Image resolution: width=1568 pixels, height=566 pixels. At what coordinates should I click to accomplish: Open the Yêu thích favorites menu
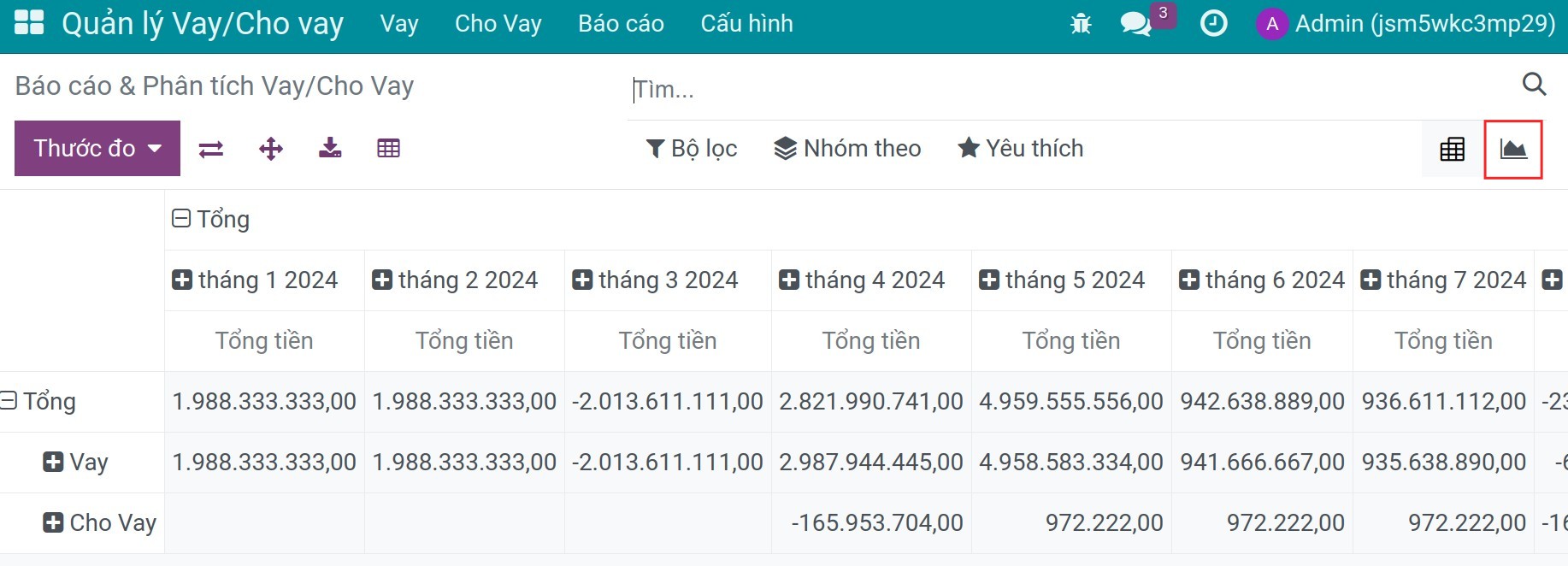pyautogui.click(x=1020, y=148)
